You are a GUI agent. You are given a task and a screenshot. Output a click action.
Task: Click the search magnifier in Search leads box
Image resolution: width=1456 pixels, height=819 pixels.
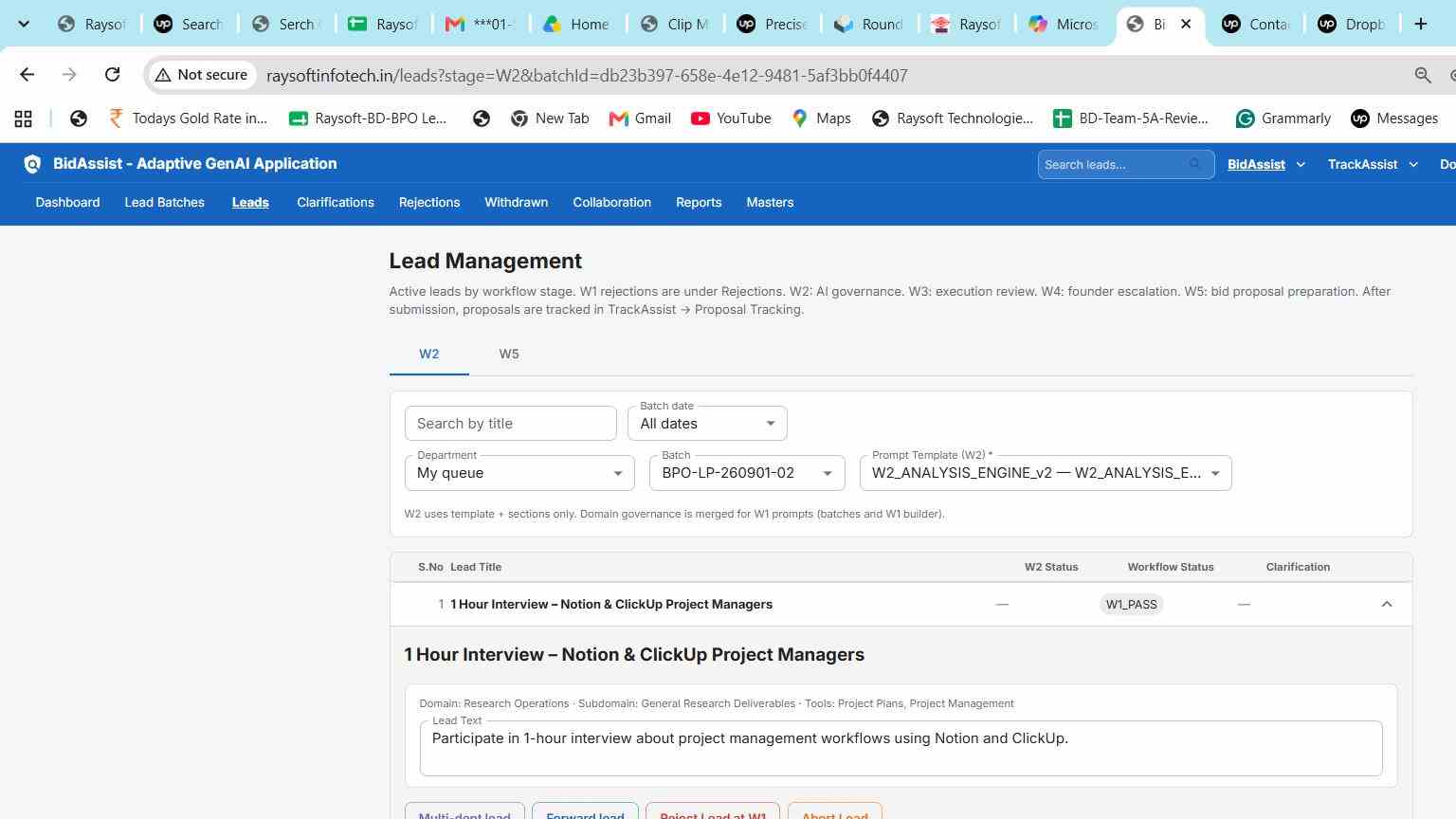point(1195,164)
